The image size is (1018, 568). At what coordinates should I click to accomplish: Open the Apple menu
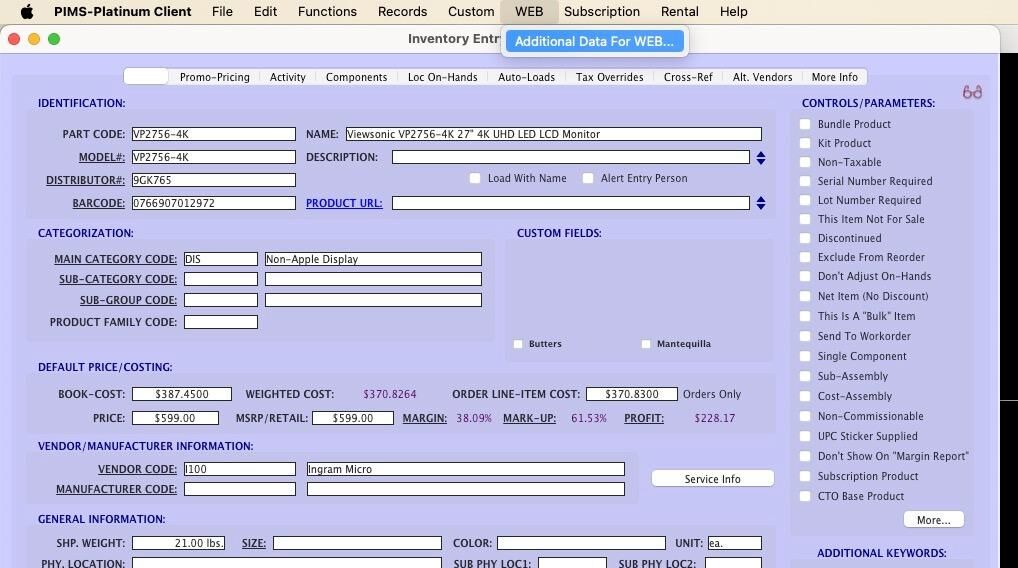[x=27, y=12]
